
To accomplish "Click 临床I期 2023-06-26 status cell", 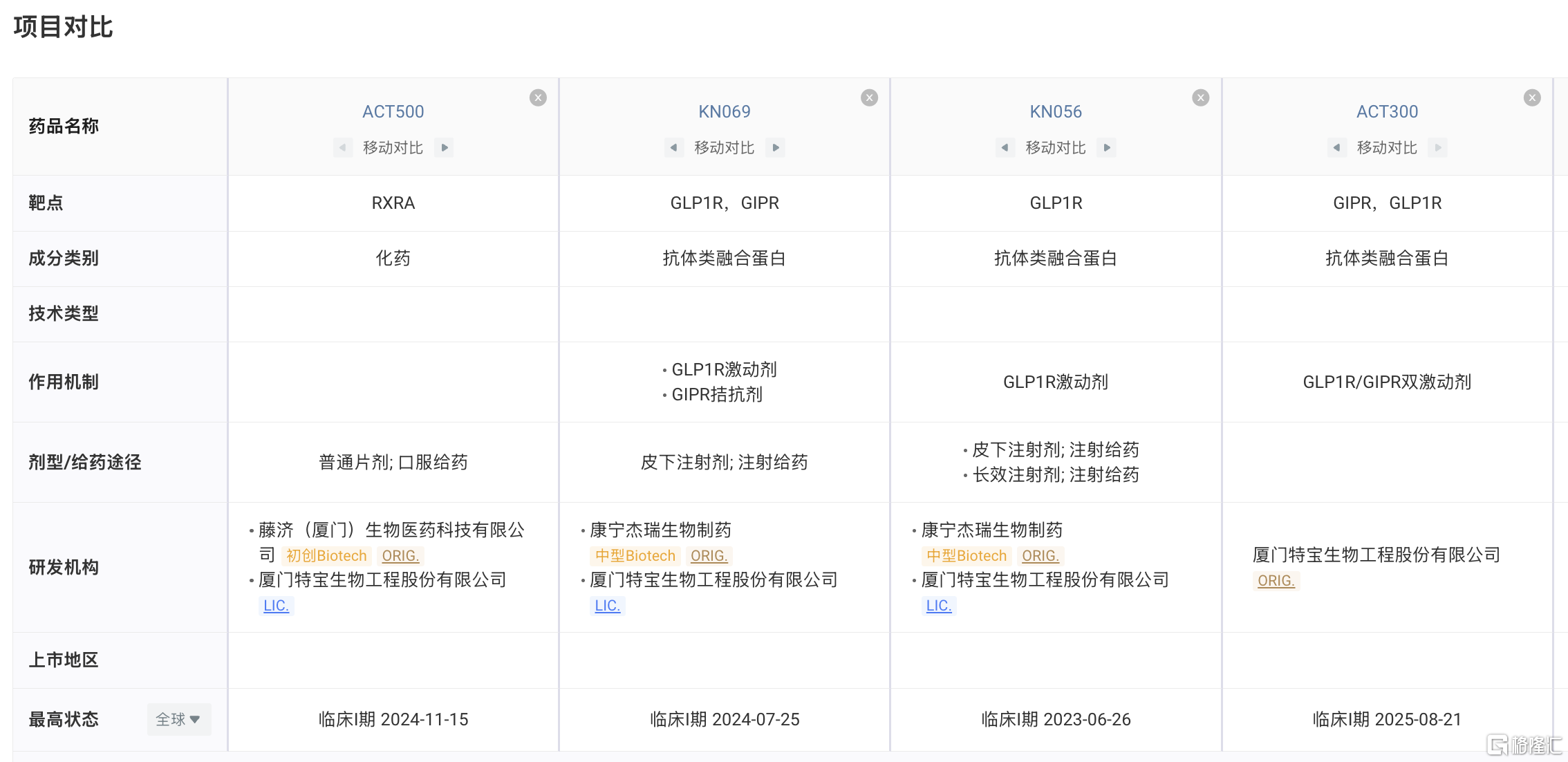I will (1056, 719).
